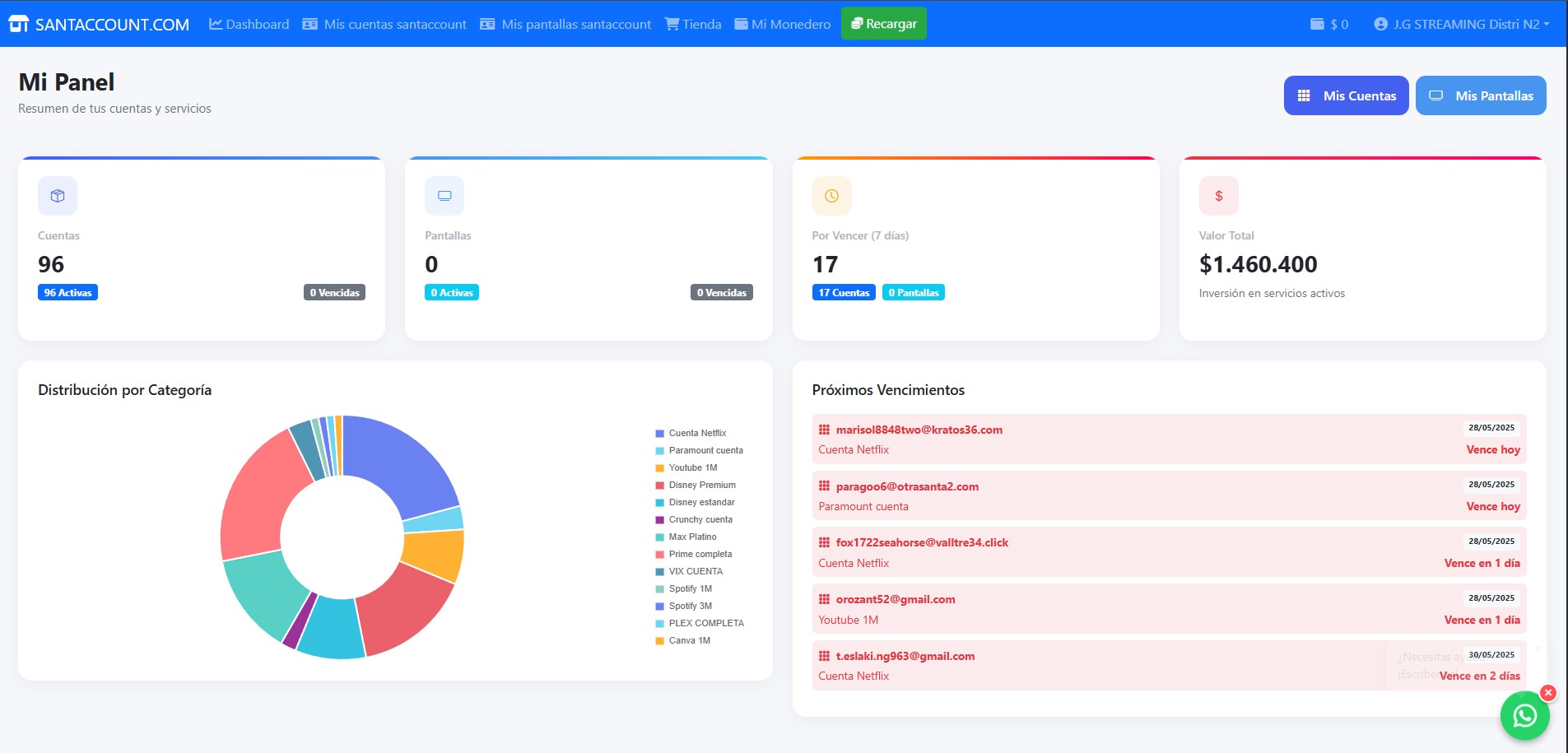Expand the J.G STREAMING Distri N2 user menu
Screen dimensions: 1568x753
click(1461, 25)
